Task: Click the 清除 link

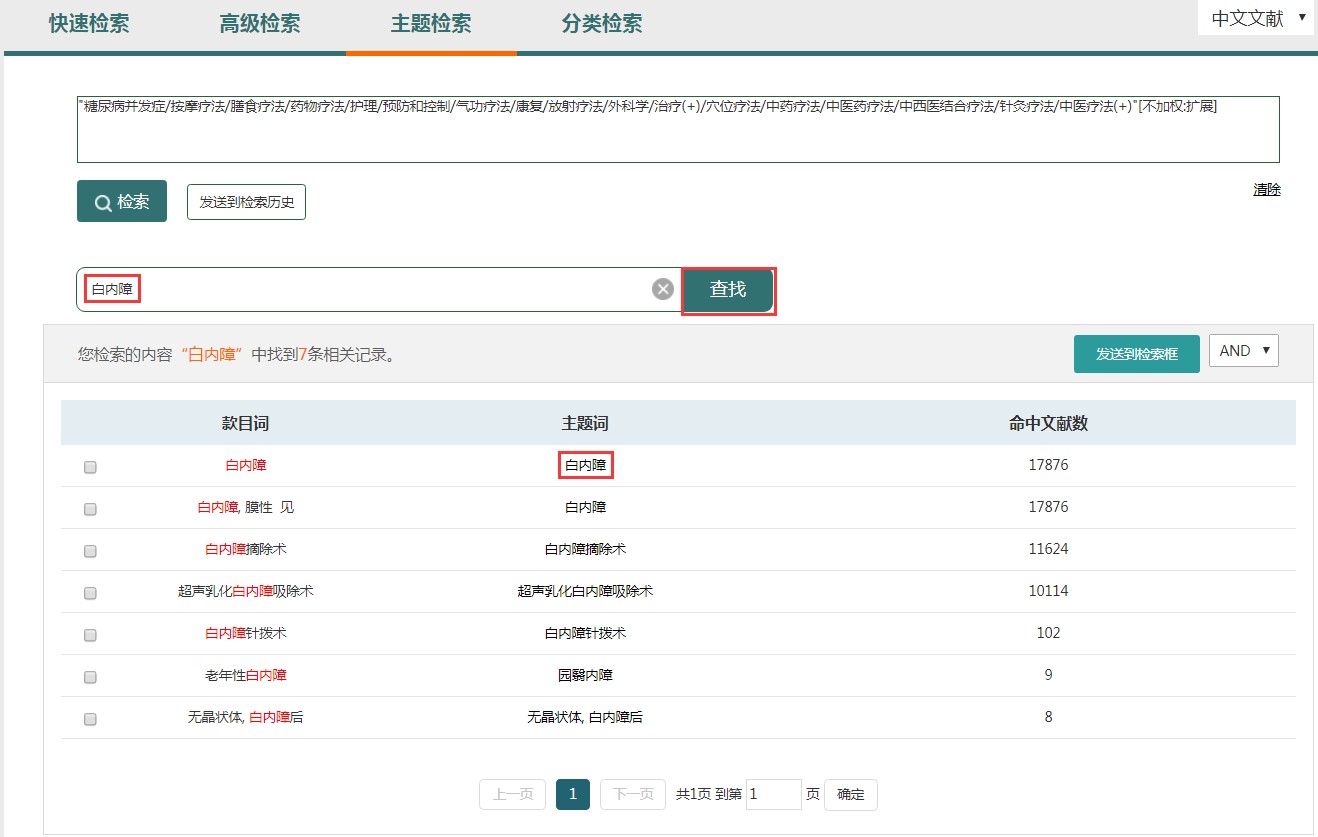Action: [x=1266, y=189]
